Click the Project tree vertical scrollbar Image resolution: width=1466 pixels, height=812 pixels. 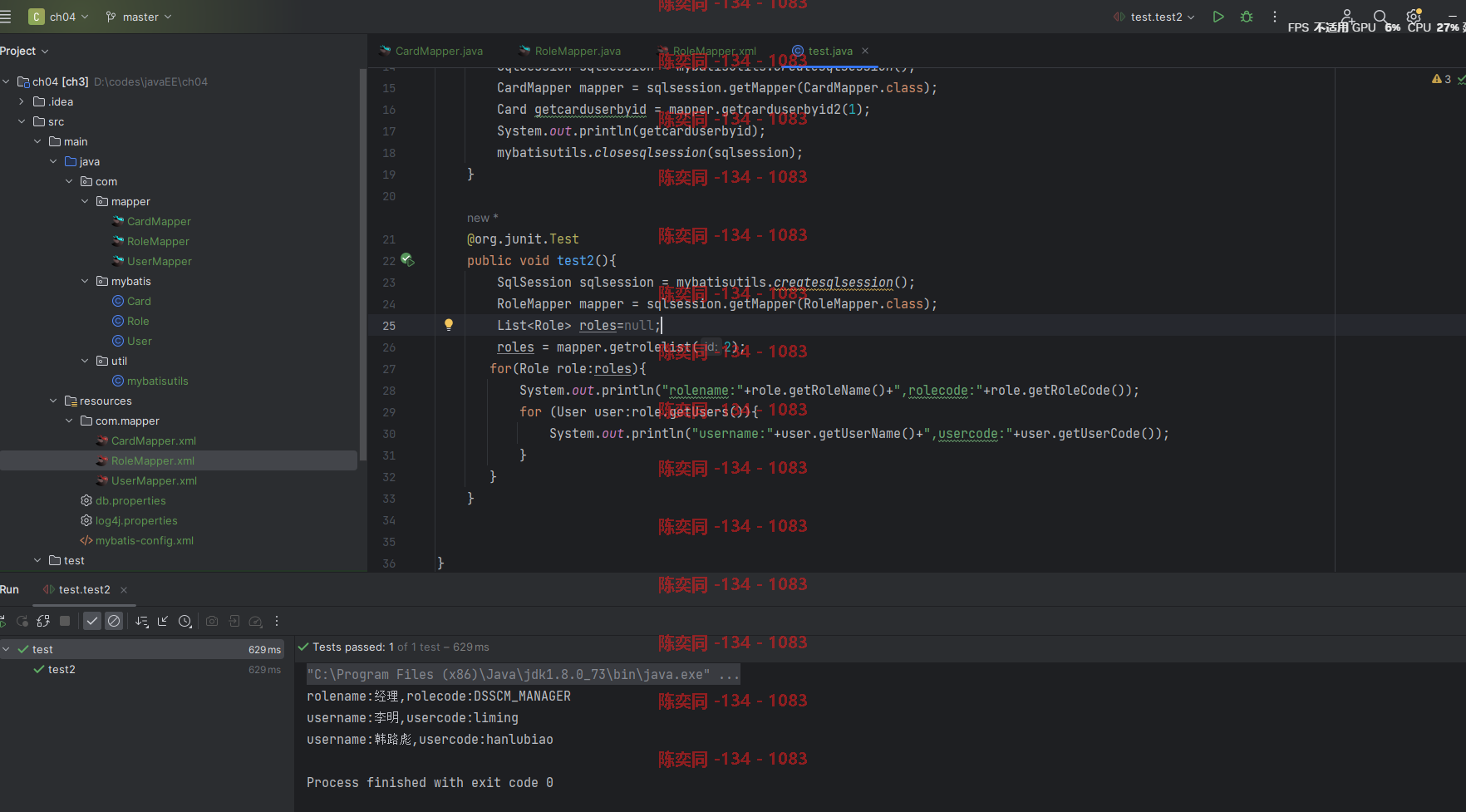[x=362, y=264]
